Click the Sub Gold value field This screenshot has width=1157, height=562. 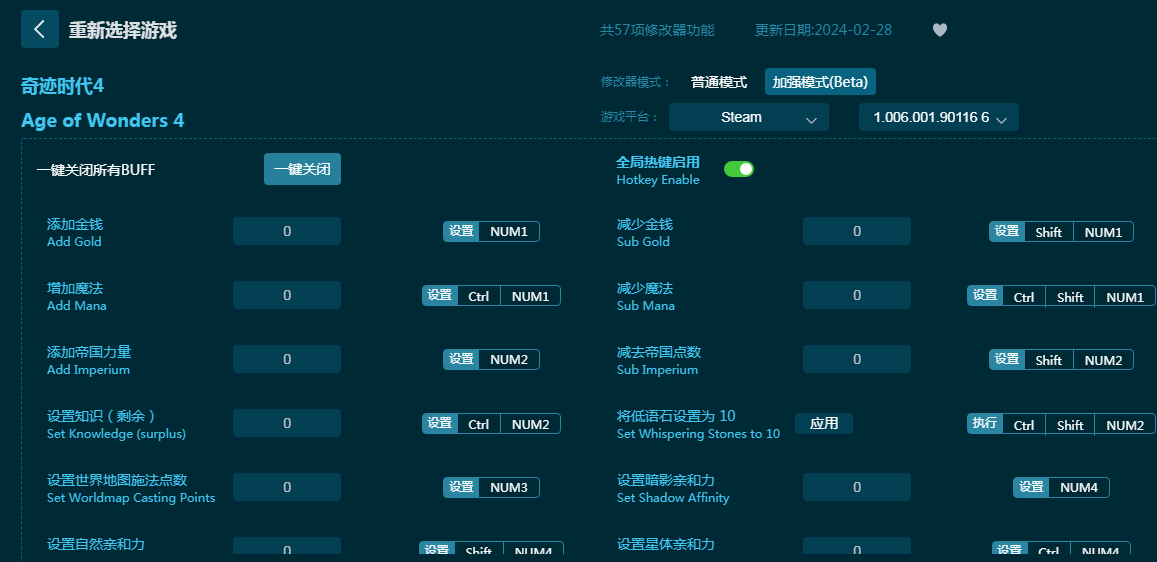click(x=857, y=231)
